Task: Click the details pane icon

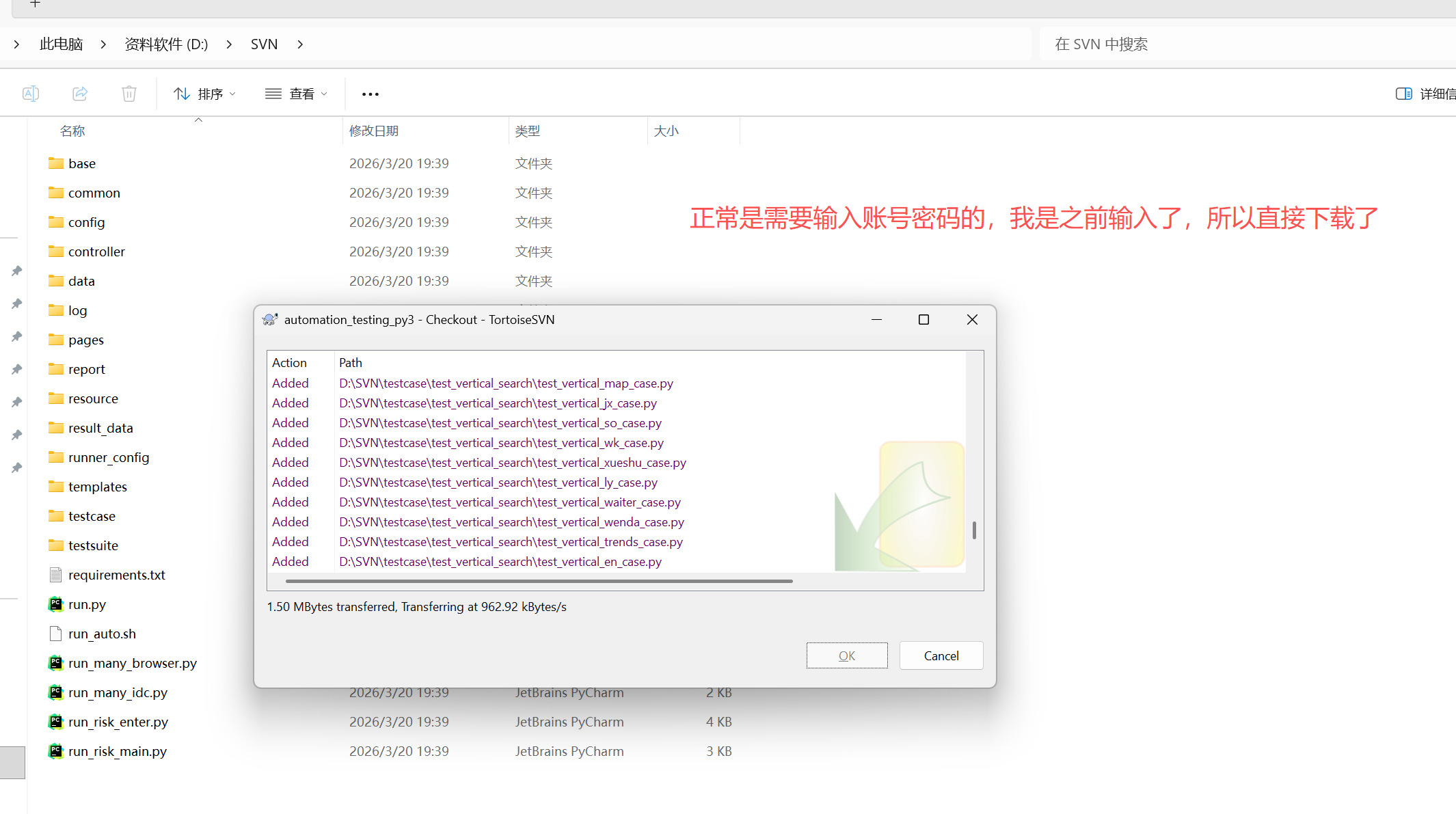Action: tap(1403, 94)
